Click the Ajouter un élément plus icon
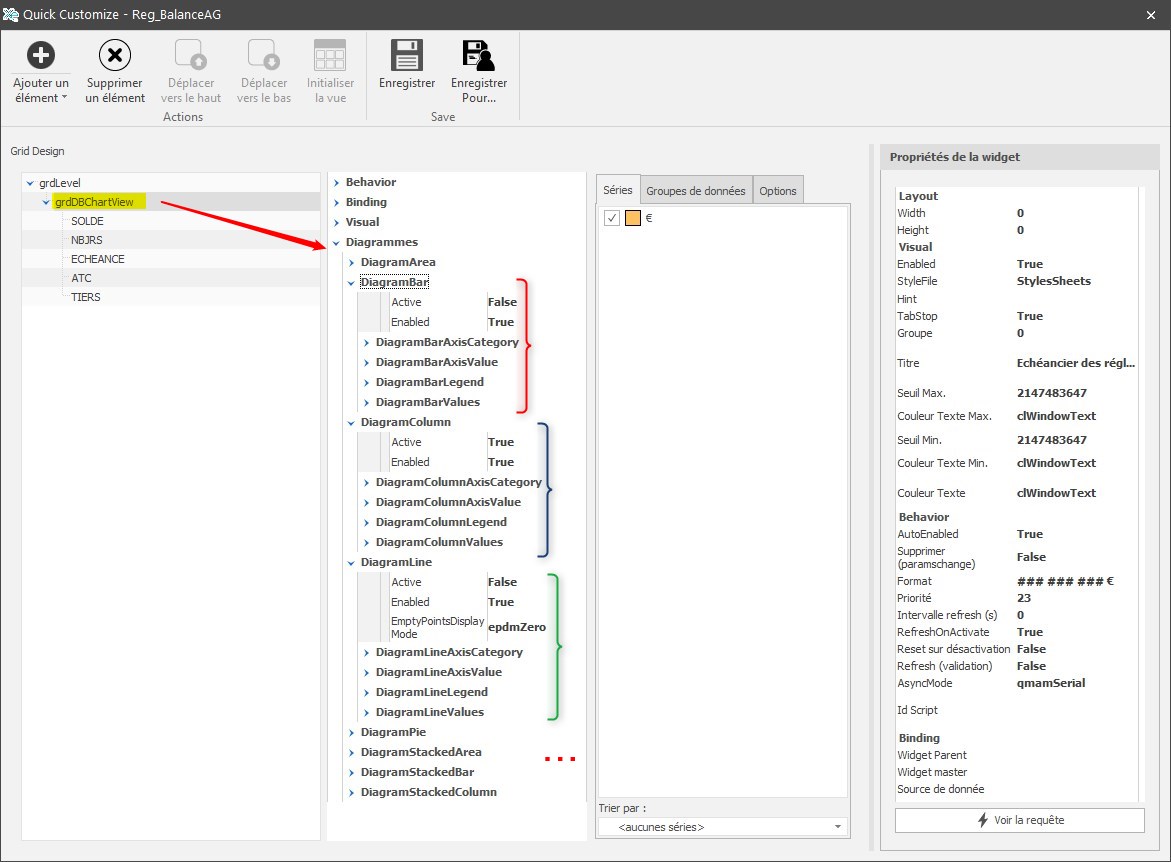This screenshot has height=862, width=1171. click(40, 55)
